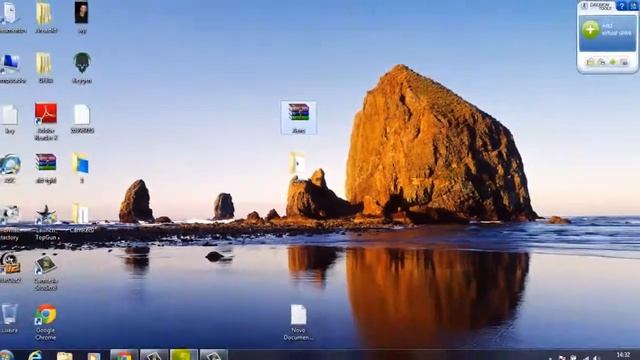This screenshot has height=360, width=640.
Task: Select the small folder icon below the center archive
Action: tap(297, 163)
